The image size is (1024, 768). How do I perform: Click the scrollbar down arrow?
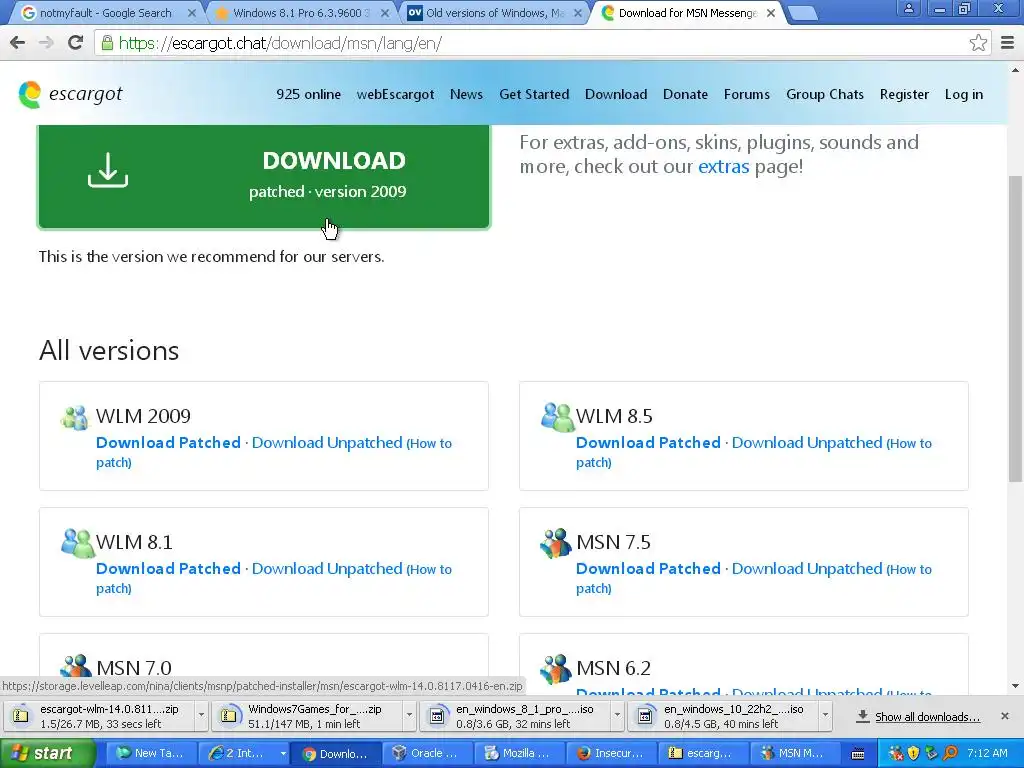coord(1016,686)
